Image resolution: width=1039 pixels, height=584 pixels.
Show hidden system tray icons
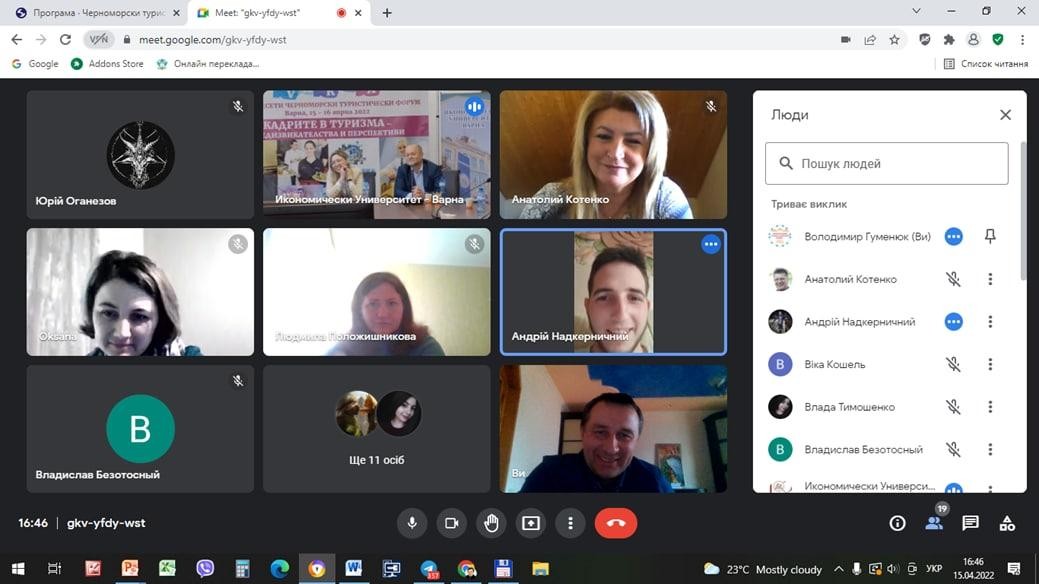[838, 569]
